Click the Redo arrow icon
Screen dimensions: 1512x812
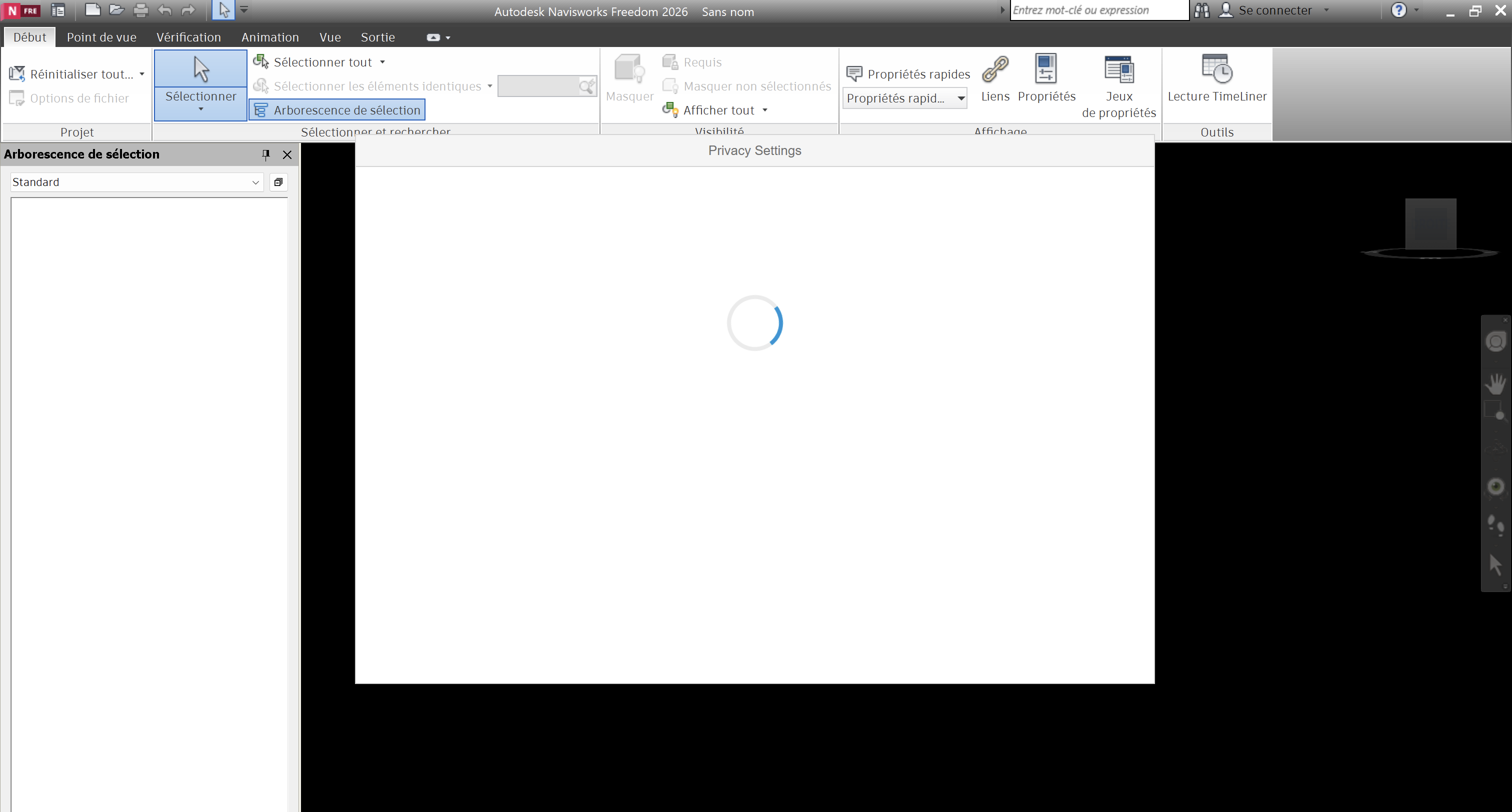tap(188, 10)
